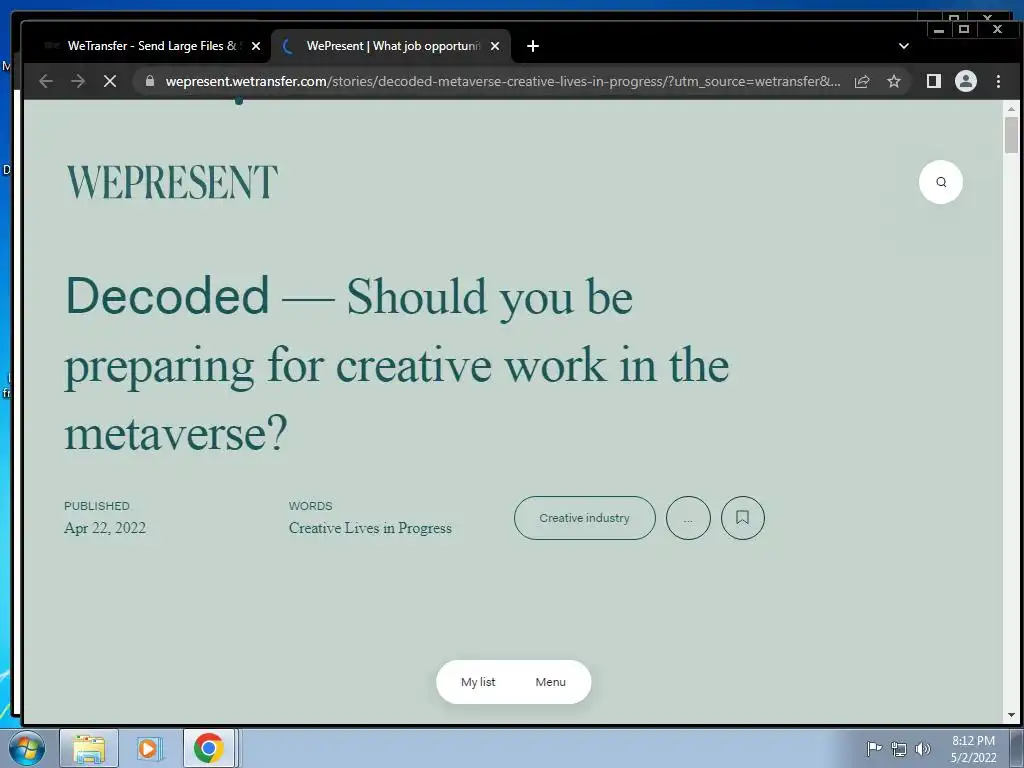Go back to the previous page

coord(46,81)
